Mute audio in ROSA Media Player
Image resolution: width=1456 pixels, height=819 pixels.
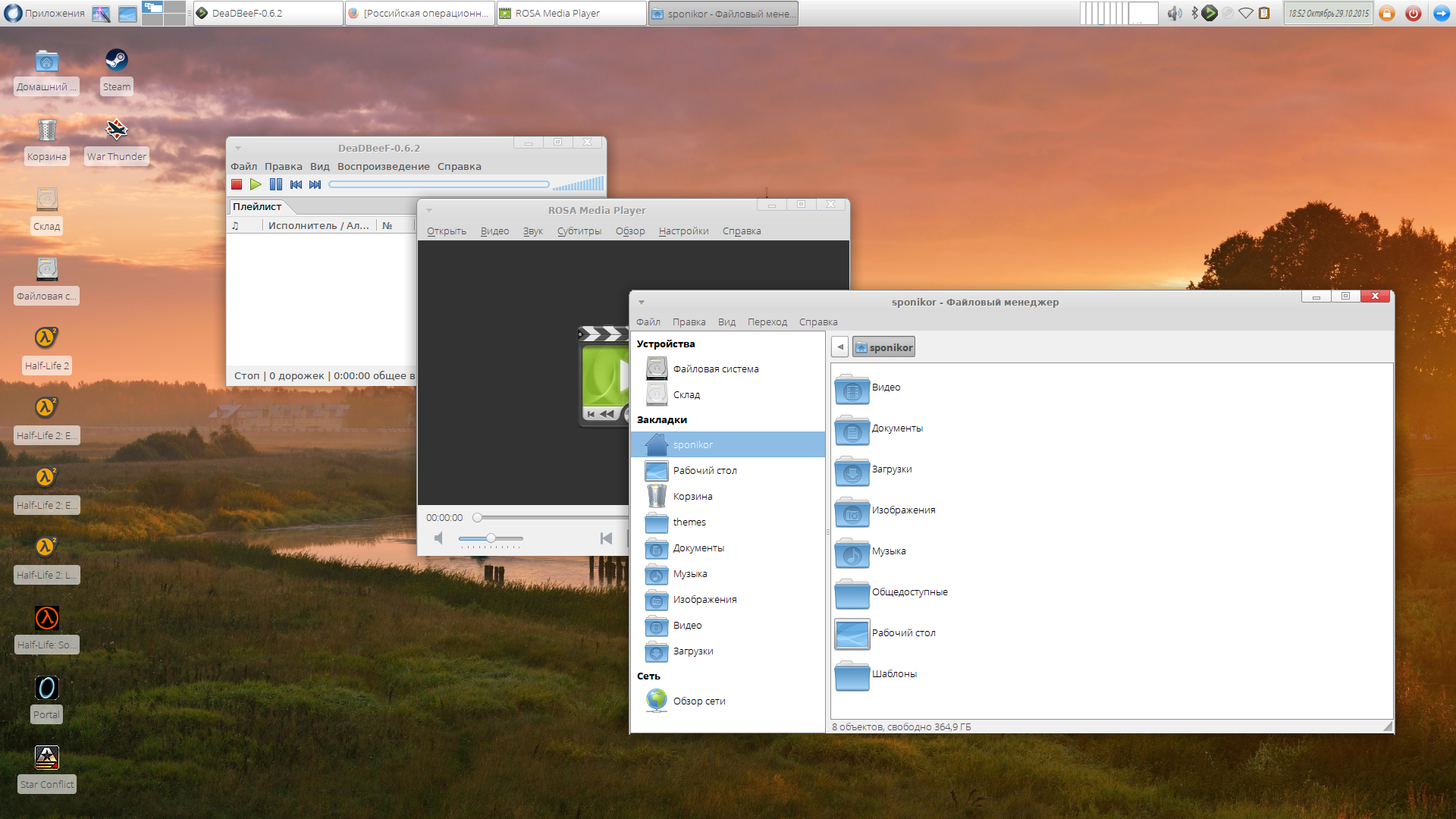pyautogui.click(x=438, y=538)
